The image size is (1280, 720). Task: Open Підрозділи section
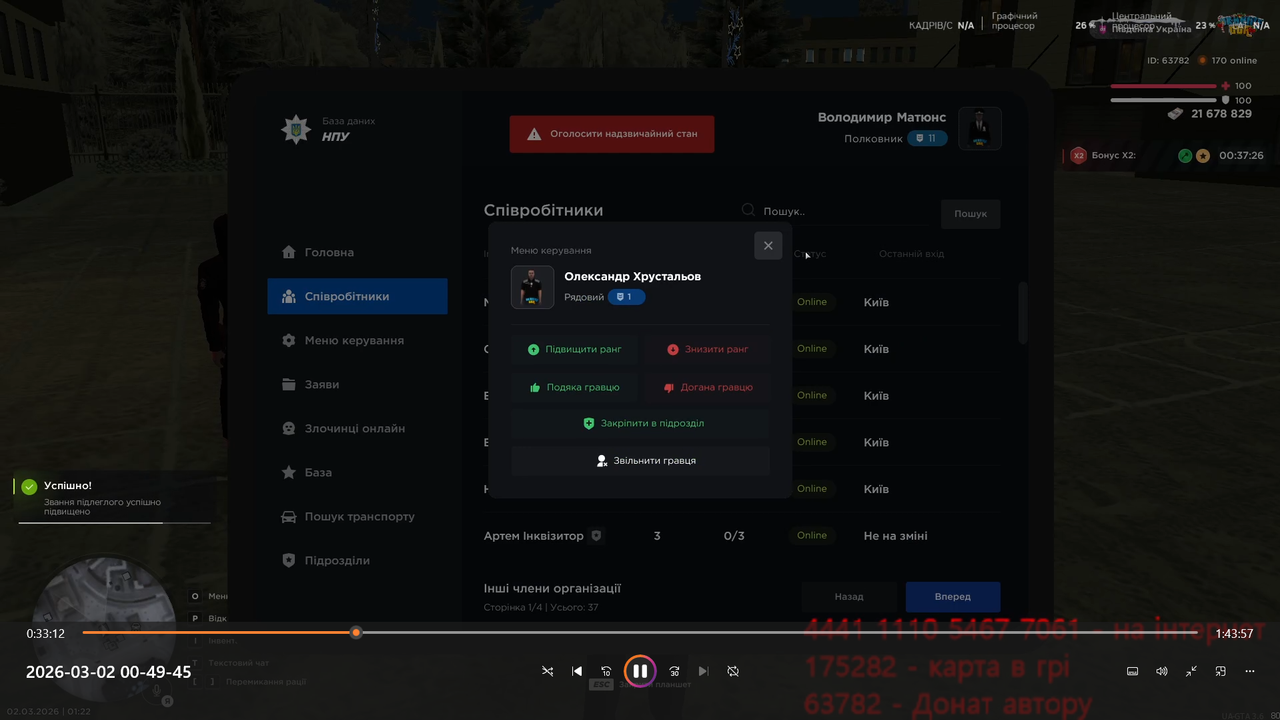click(x=357, y=561)
